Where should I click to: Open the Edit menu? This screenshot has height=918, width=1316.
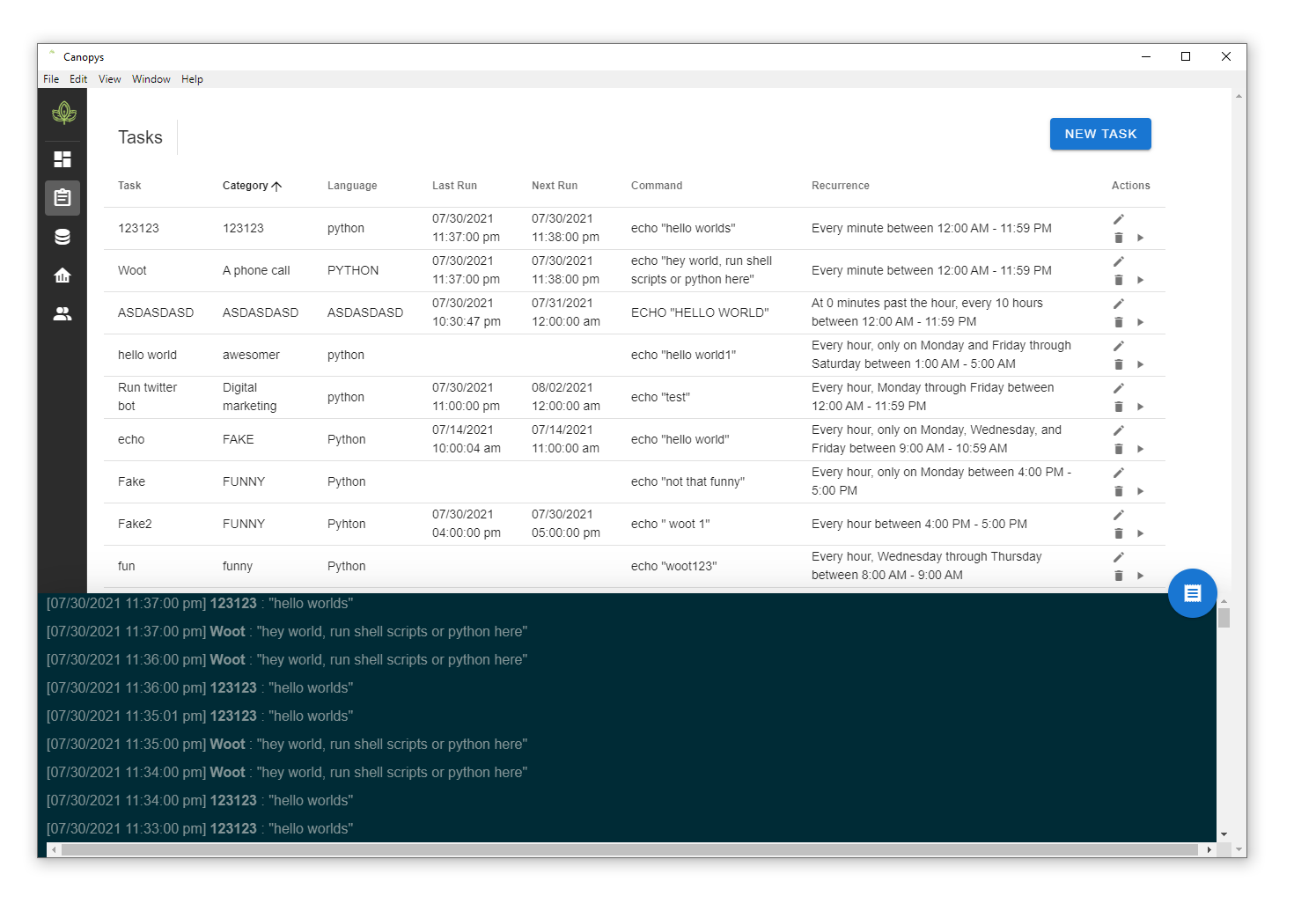pyautogui.click(x=78, y=79)
